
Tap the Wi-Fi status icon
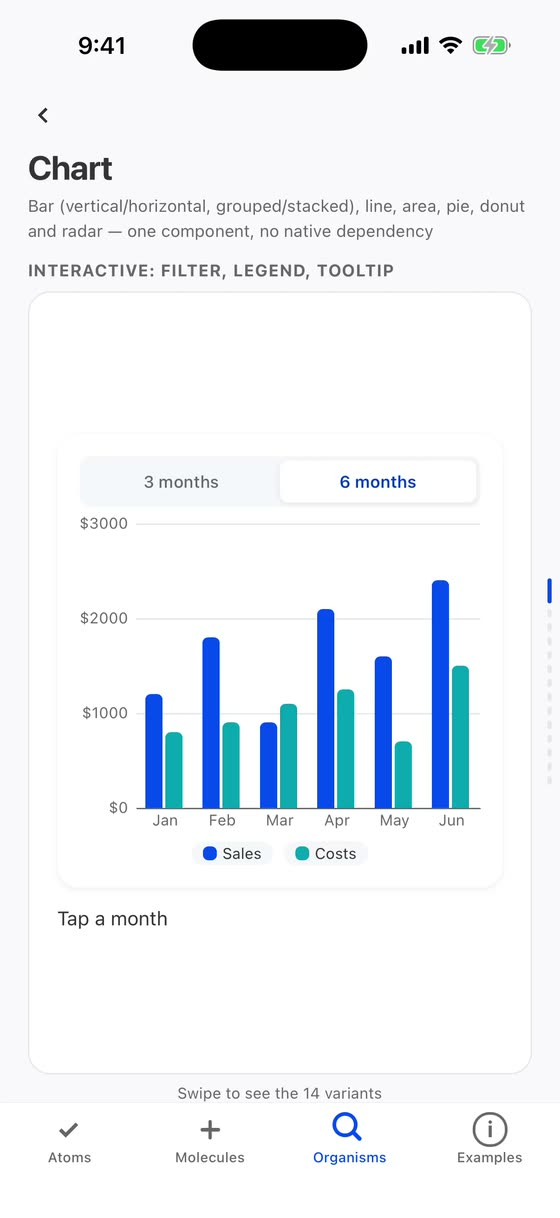click(451, 46)
